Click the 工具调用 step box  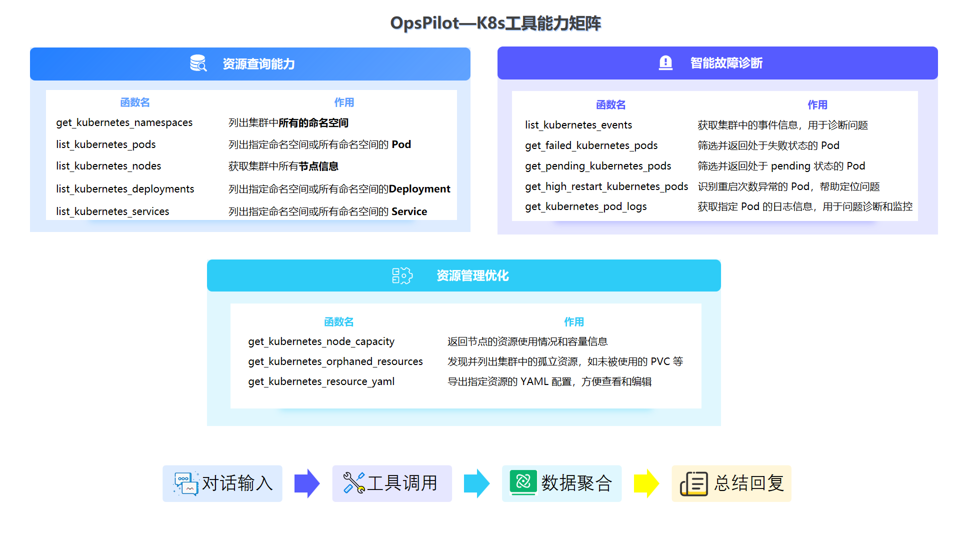[392, 483]
